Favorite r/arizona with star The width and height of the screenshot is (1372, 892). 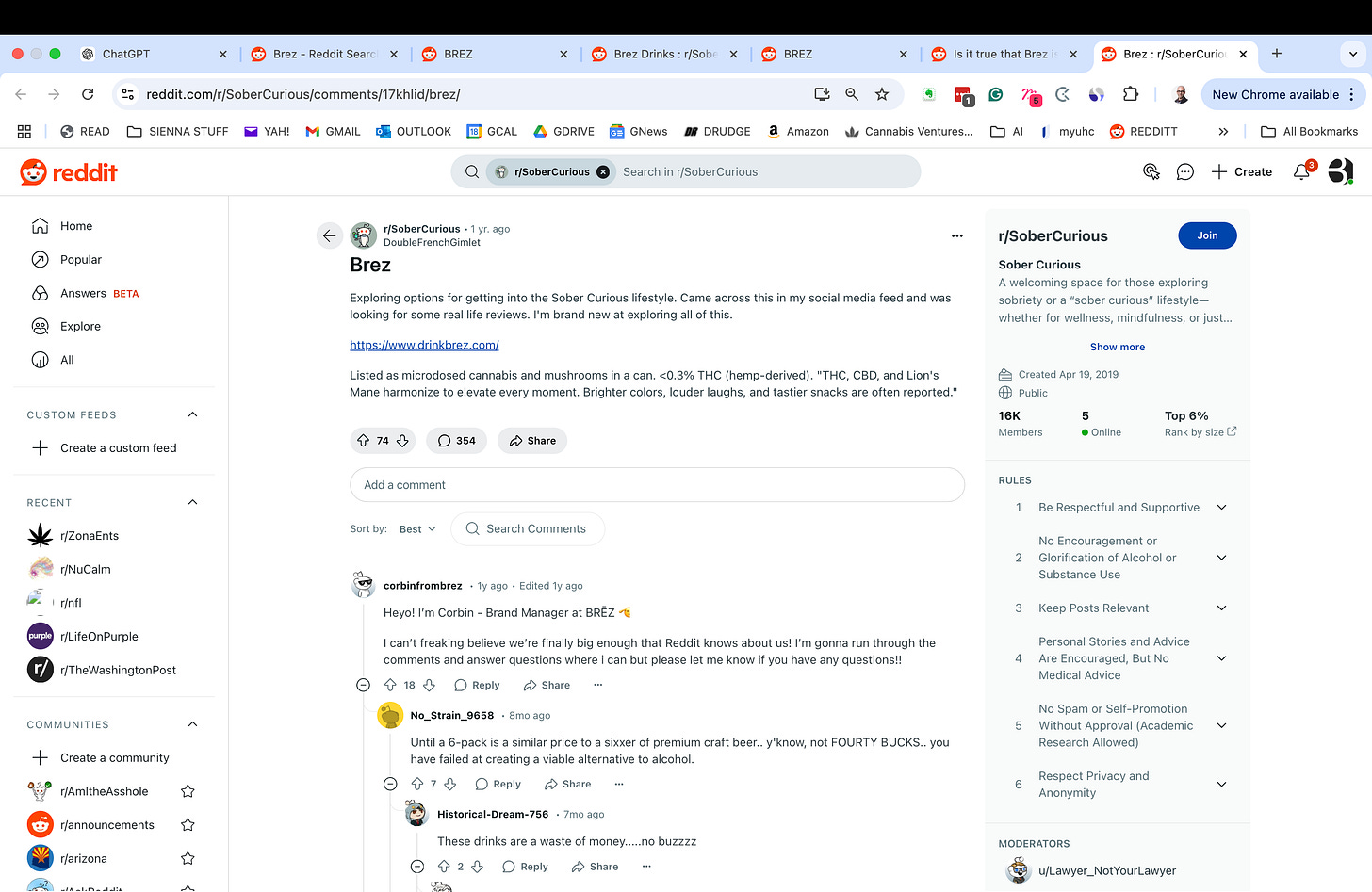(188, 858)
